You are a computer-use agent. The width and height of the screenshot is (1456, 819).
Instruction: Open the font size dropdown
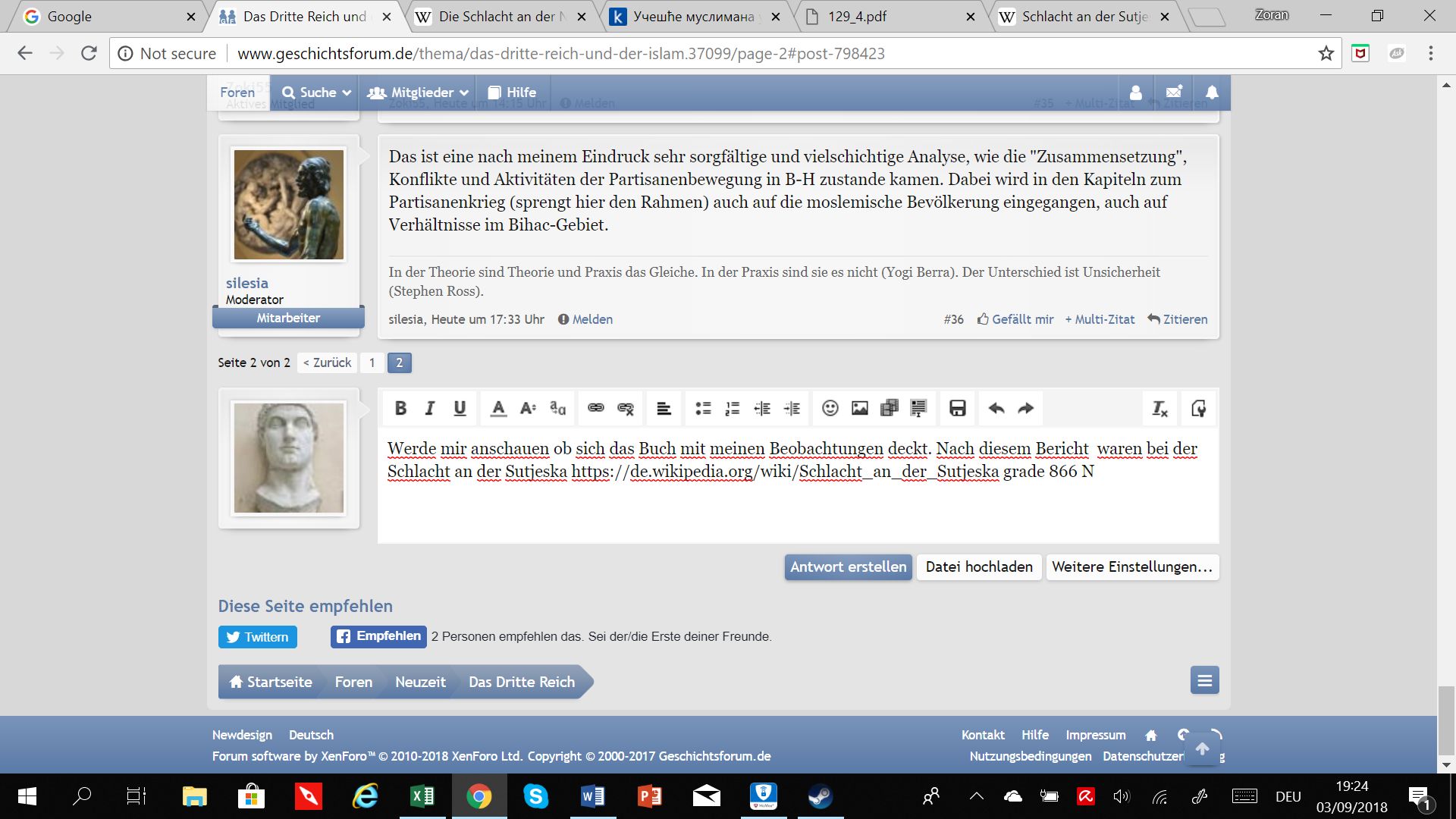529,409
